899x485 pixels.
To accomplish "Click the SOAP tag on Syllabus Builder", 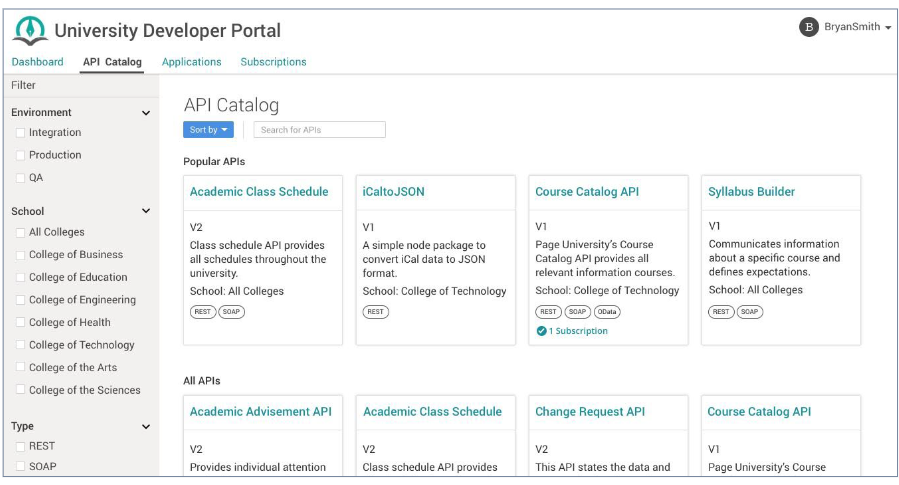I will [750, 312].
